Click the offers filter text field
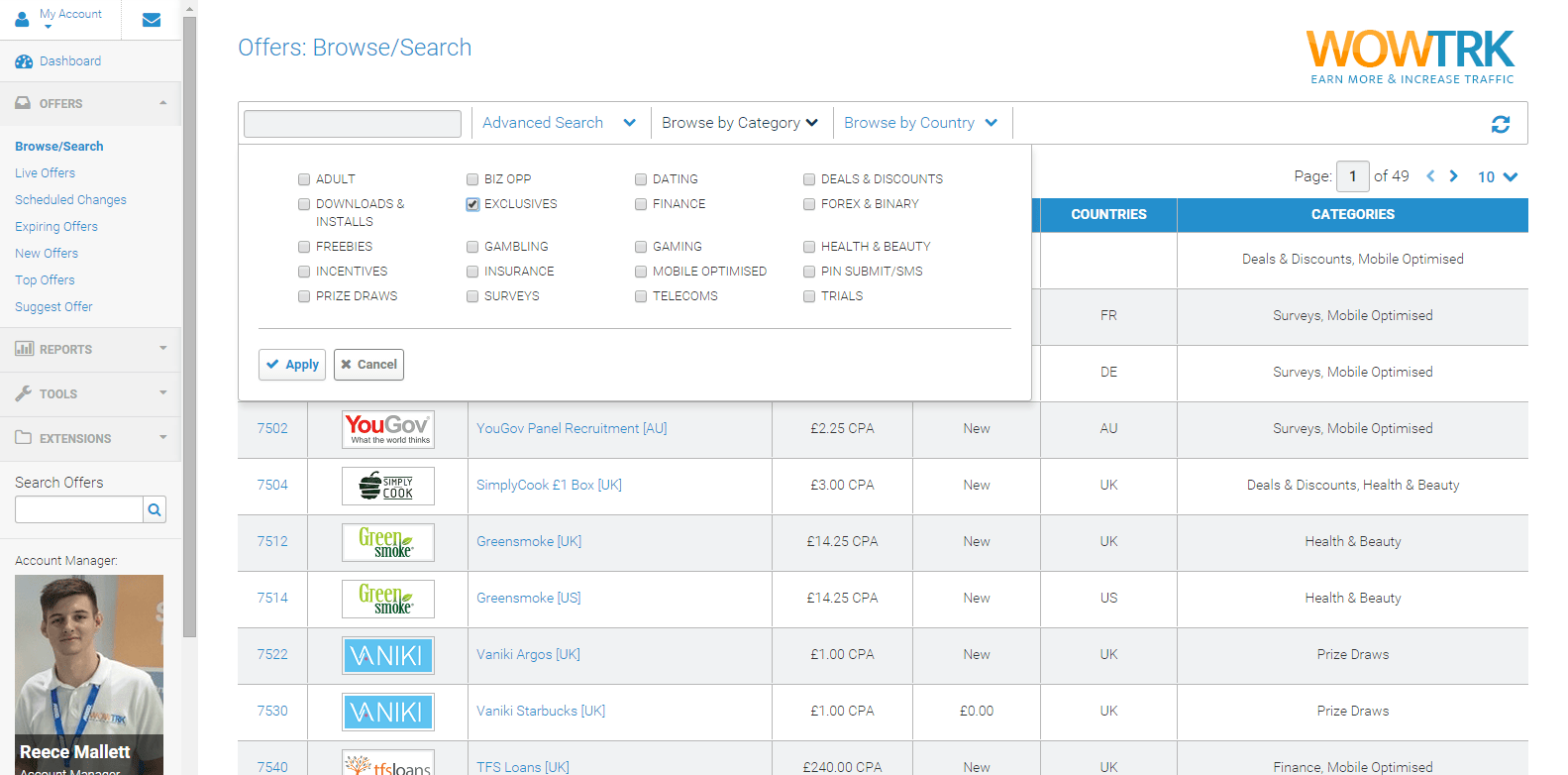1568x775 pixels. click(x=353, y=124)
